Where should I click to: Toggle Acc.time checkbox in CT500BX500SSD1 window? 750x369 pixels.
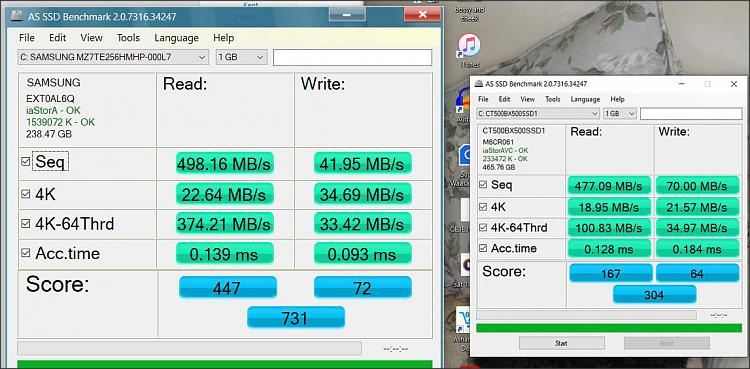click(x=483, y=248)
